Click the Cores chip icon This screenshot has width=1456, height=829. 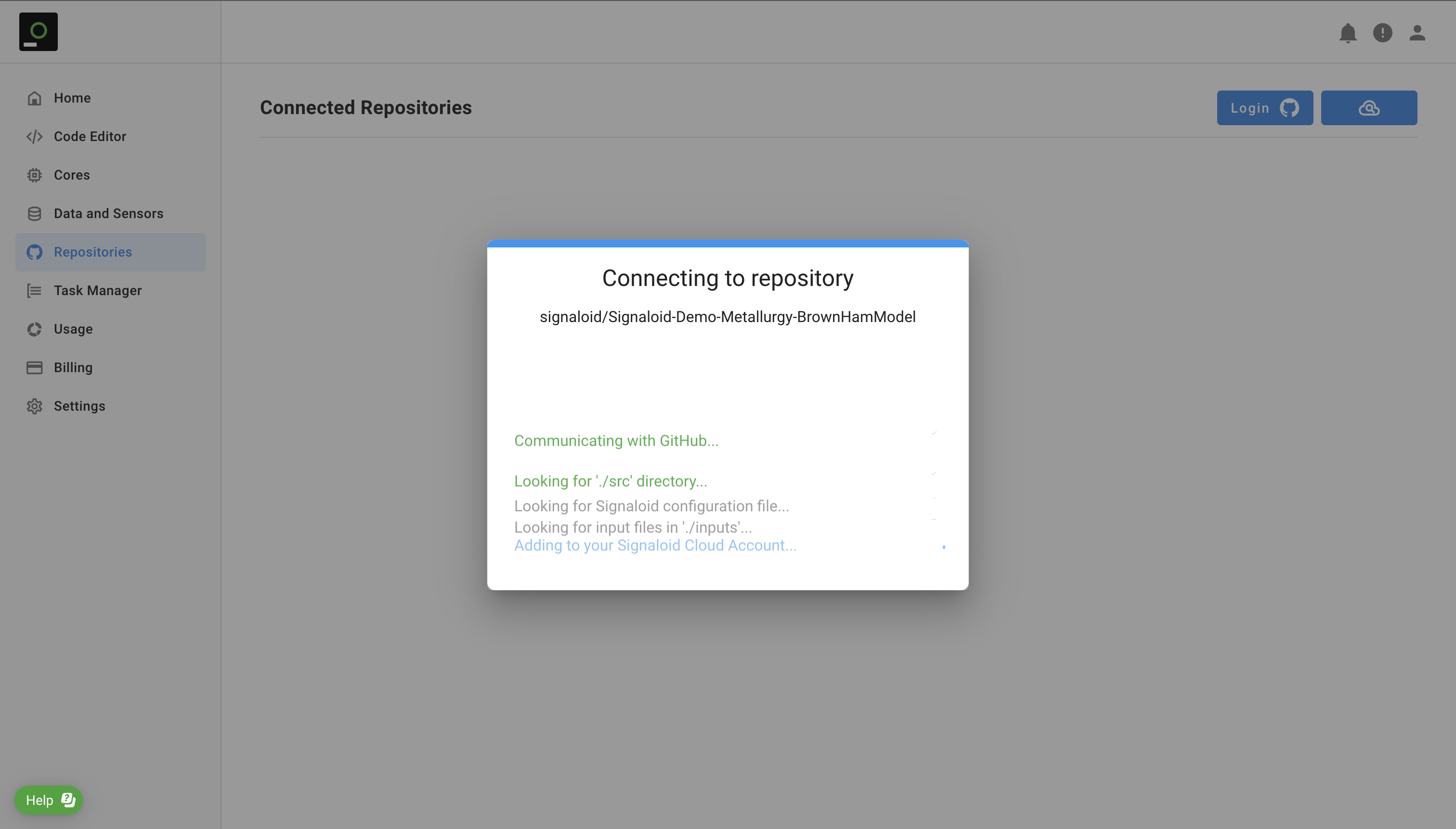point(35,175)
